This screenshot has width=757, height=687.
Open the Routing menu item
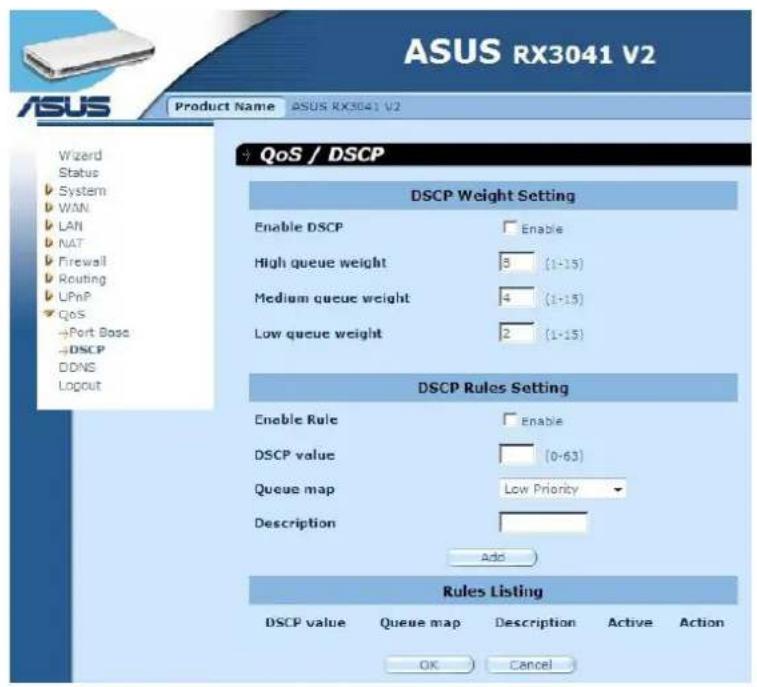pos(82,279)
